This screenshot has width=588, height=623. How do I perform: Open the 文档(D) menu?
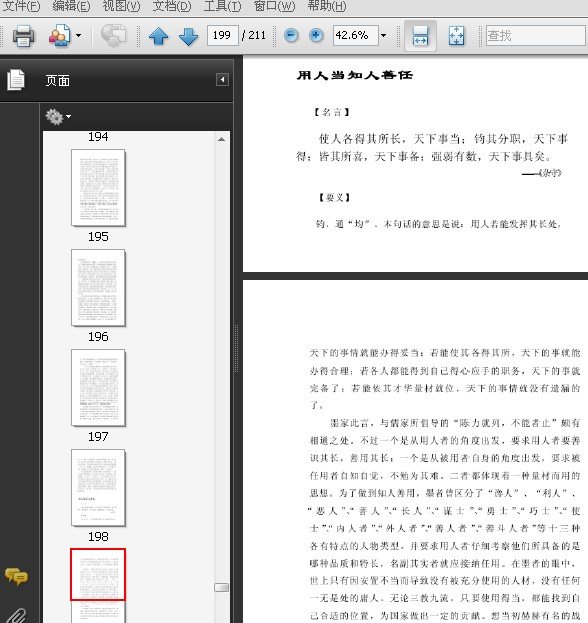[172, 6]
